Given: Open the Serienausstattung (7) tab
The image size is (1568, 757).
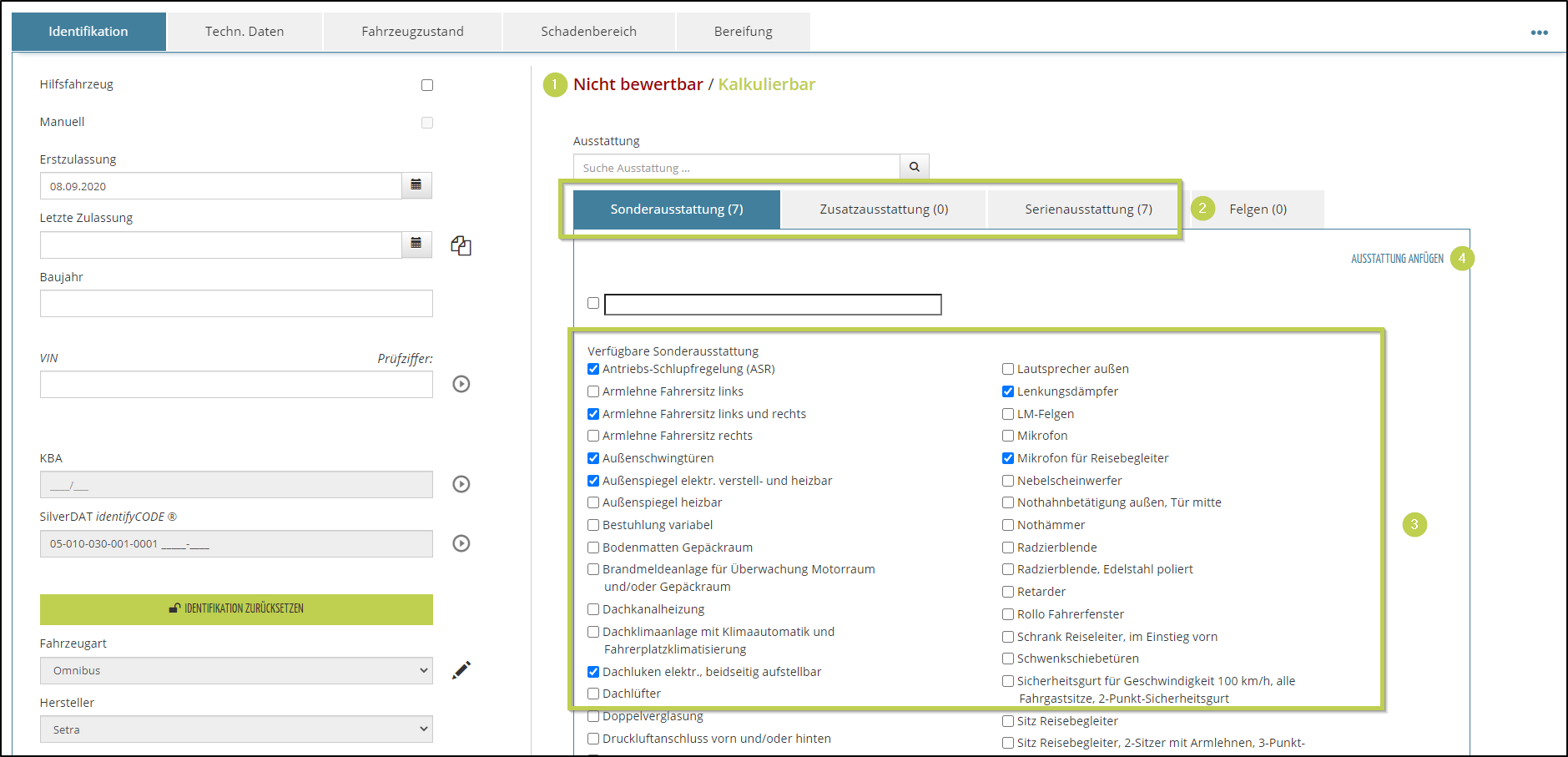Looking at the screenshot, I should click(x=1088, y=209).
